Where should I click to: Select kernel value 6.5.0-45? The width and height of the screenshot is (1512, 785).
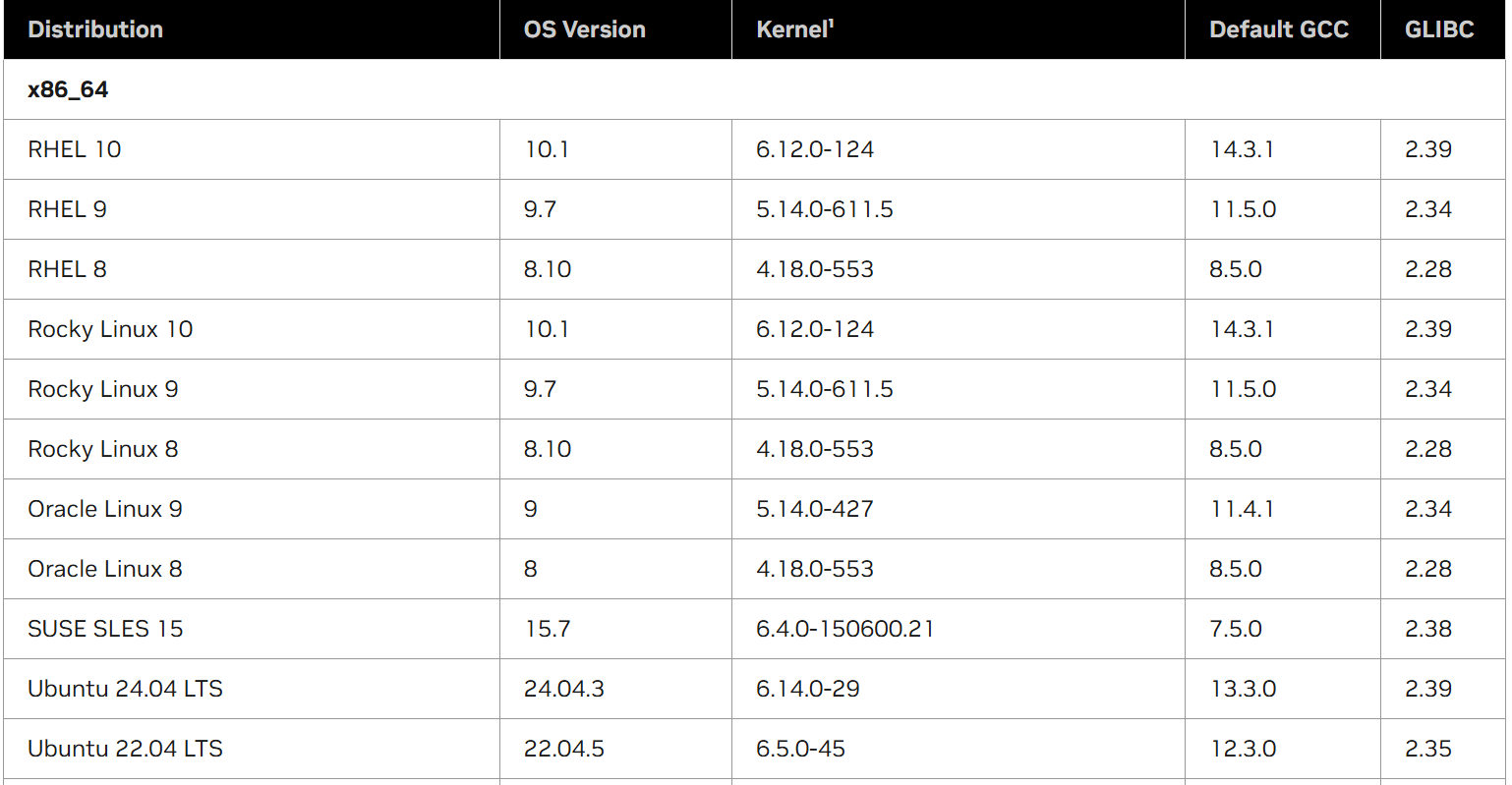[800, 749]
